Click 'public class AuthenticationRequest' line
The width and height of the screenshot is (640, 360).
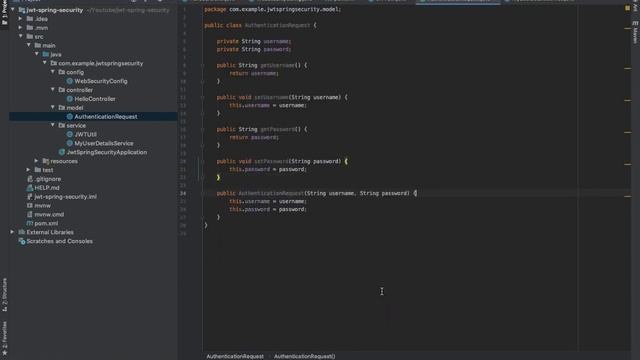(x=260, y=25)
